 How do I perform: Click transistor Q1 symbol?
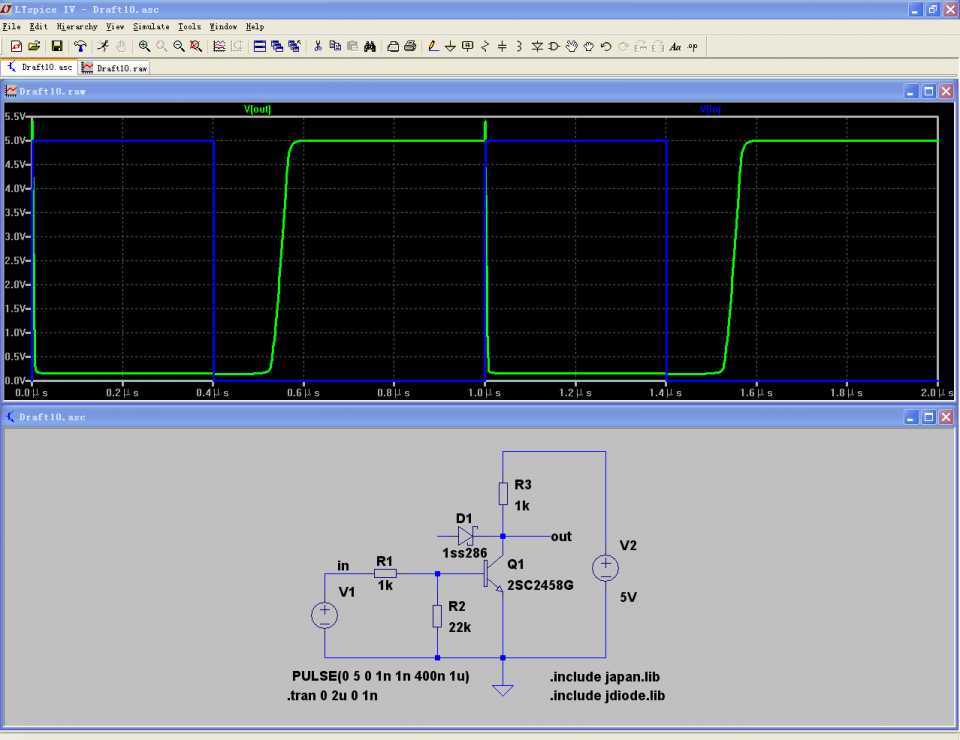point(493,574)
